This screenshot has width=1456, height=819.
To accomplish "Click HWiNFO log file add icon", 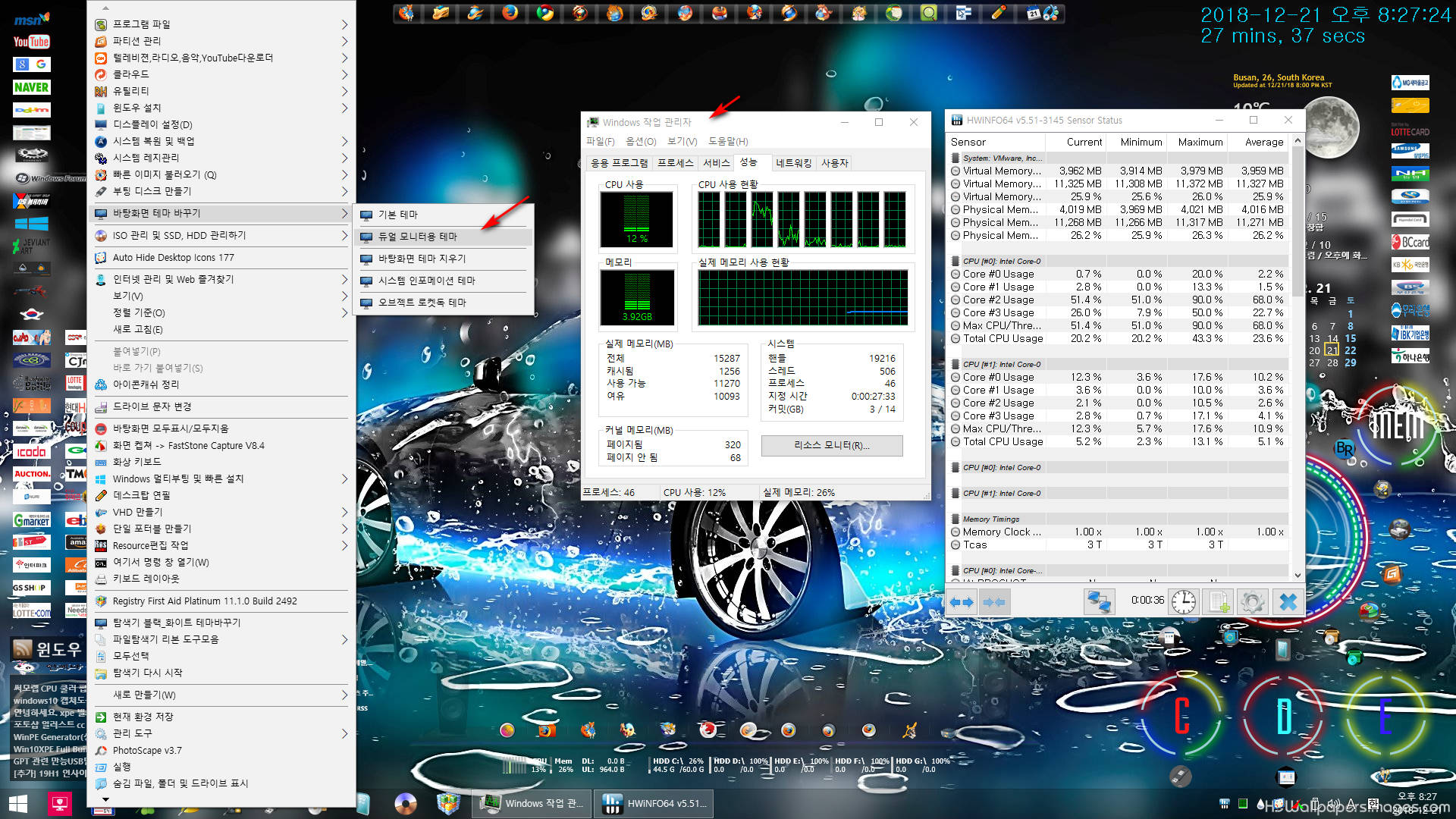I will click(x=1218, y=602).
